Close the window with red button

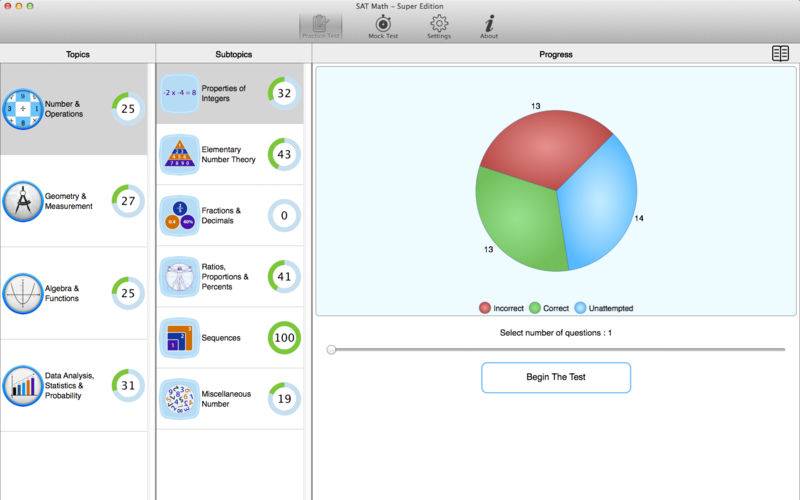[8, 6]
